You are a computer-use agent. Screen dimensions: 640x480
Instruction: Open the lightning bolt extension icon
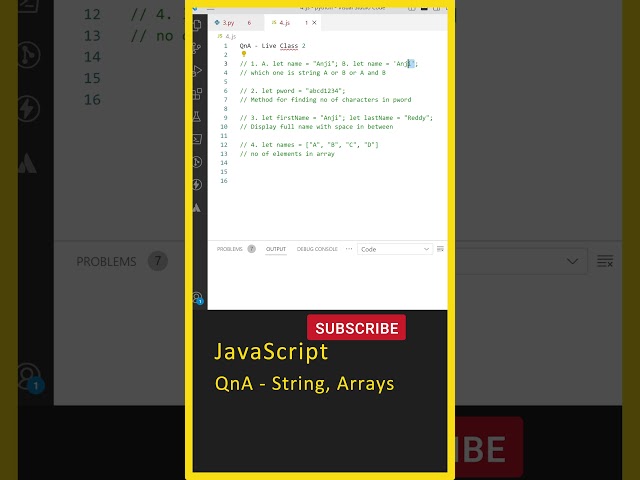pyautogui.click(x=197, y=184)
